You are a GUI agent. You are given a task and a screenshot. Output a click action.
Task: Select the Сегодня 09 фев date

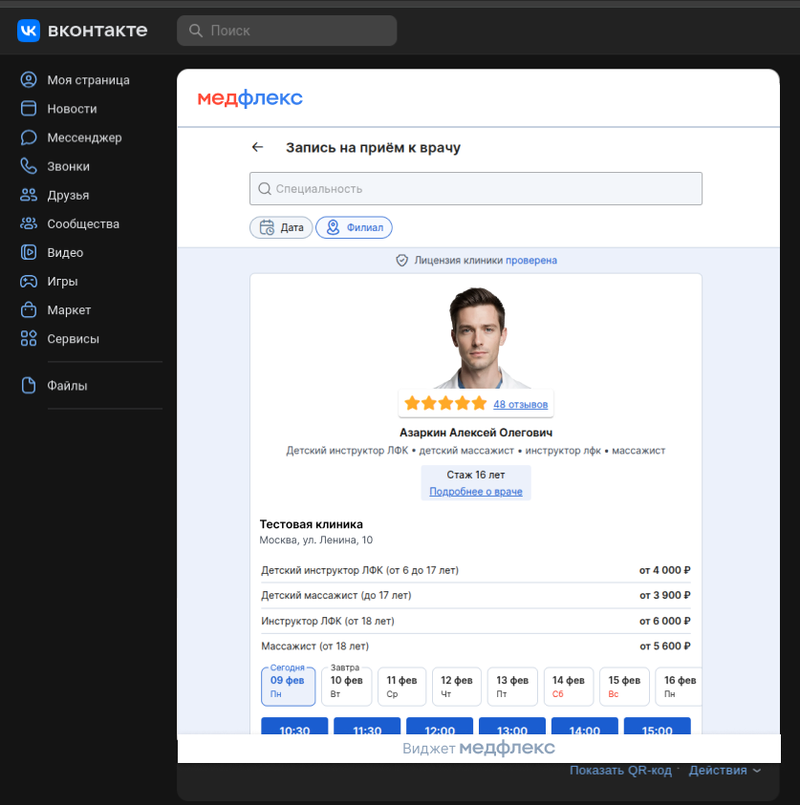pos(288,686)
